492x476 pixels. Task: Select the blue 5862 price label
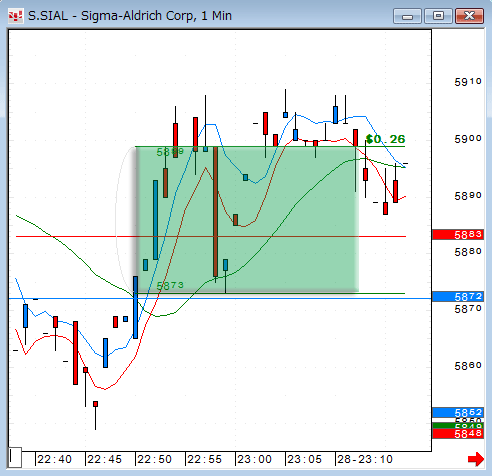click(x=458, y=412)
